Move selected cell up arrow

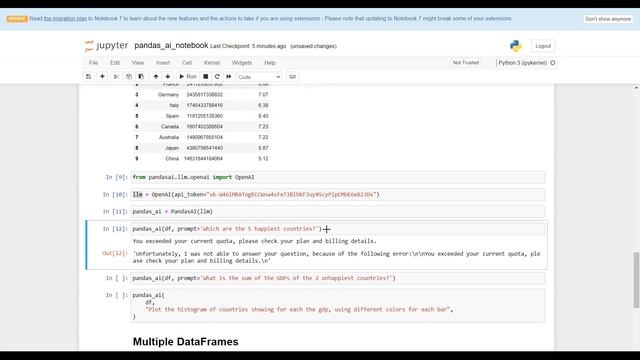156,77
